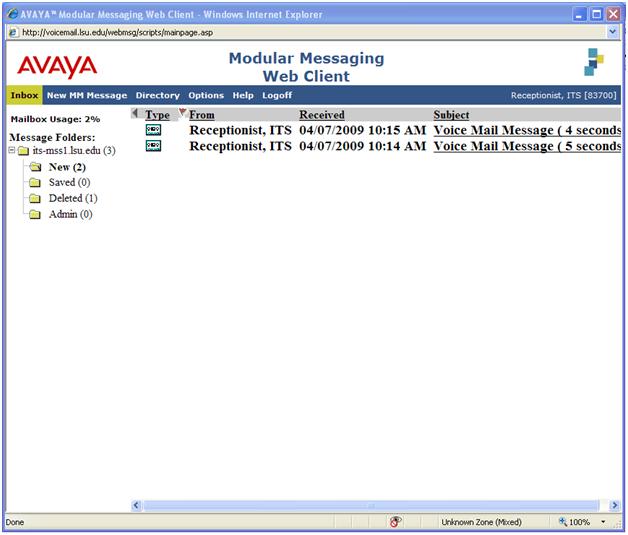Click Done status text

15,522
